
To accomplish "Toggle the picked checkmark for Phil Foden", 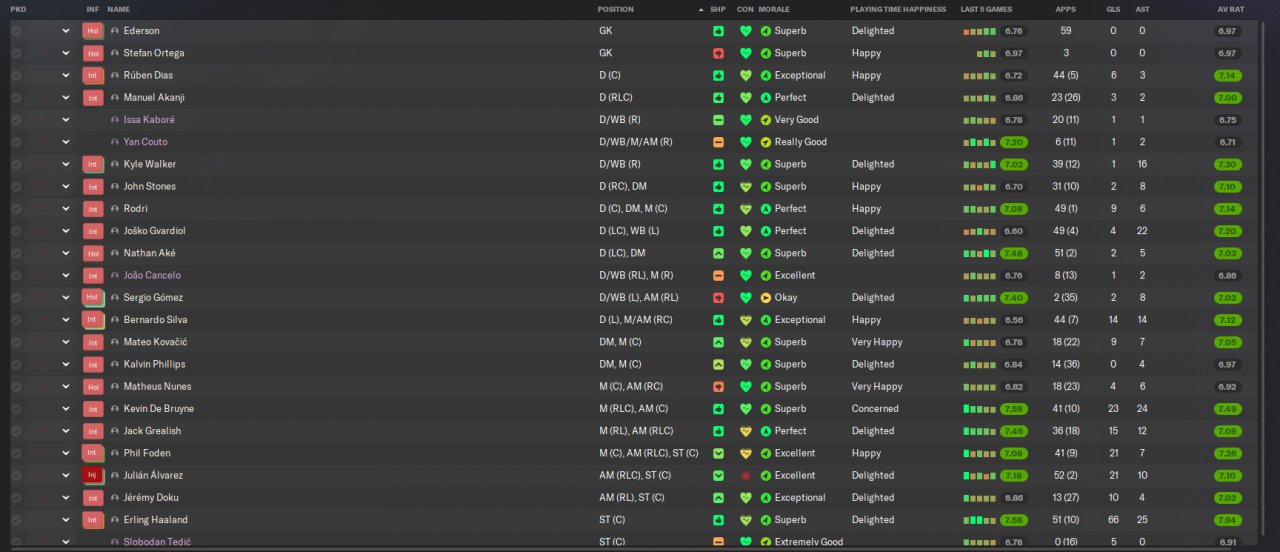I will pyautogui.click(x=16, y=453).
